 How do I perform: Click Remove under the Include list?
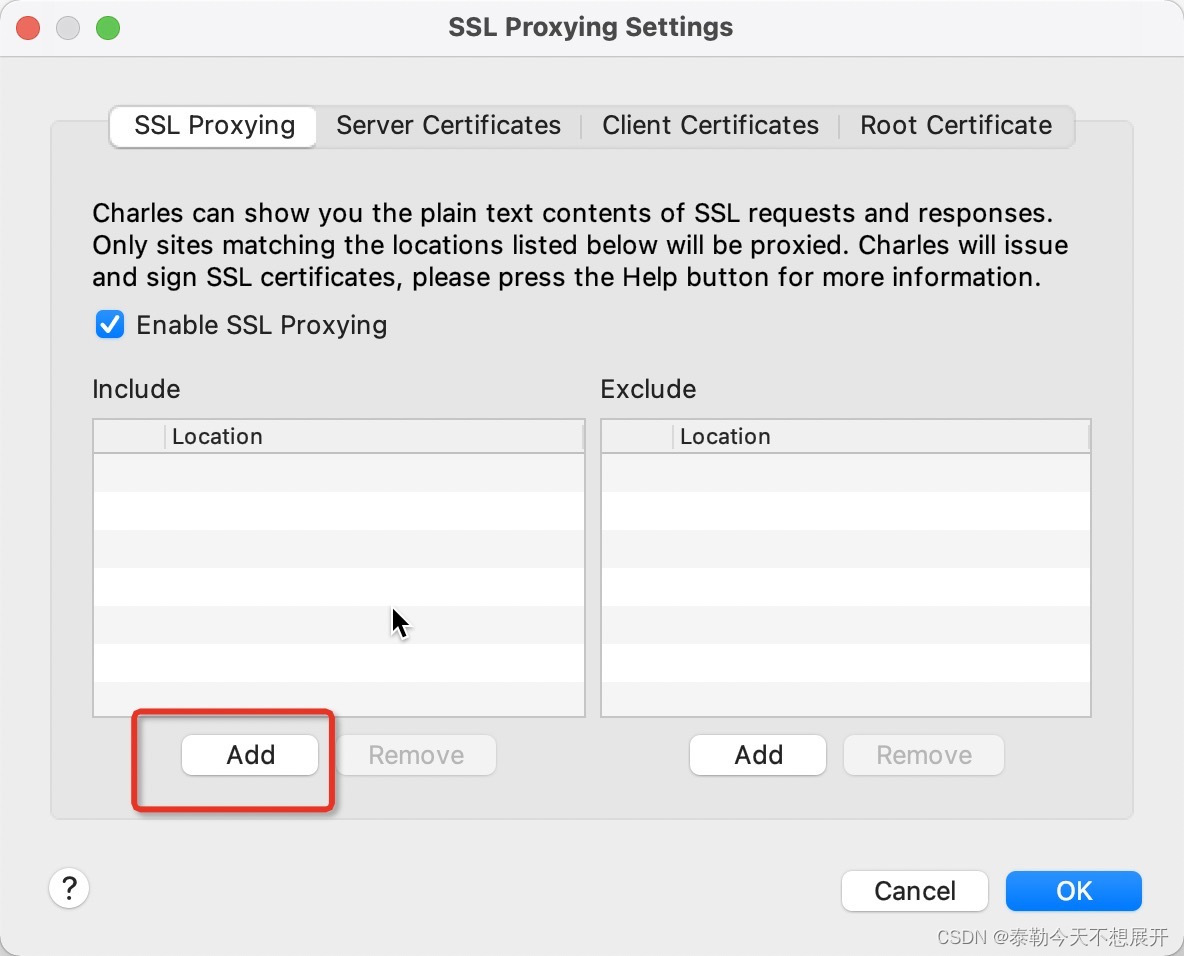[416, 755]
